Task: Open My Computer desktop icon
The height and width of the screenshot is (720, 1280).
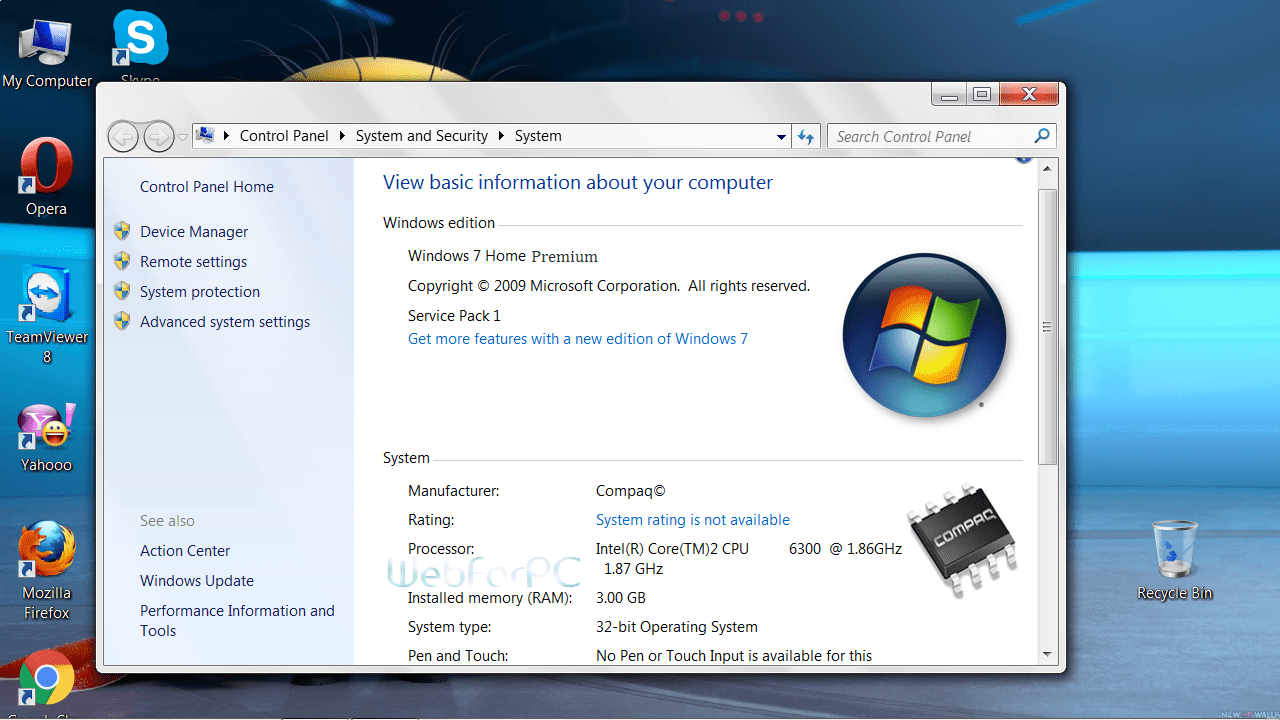Action: coord(46,53)
